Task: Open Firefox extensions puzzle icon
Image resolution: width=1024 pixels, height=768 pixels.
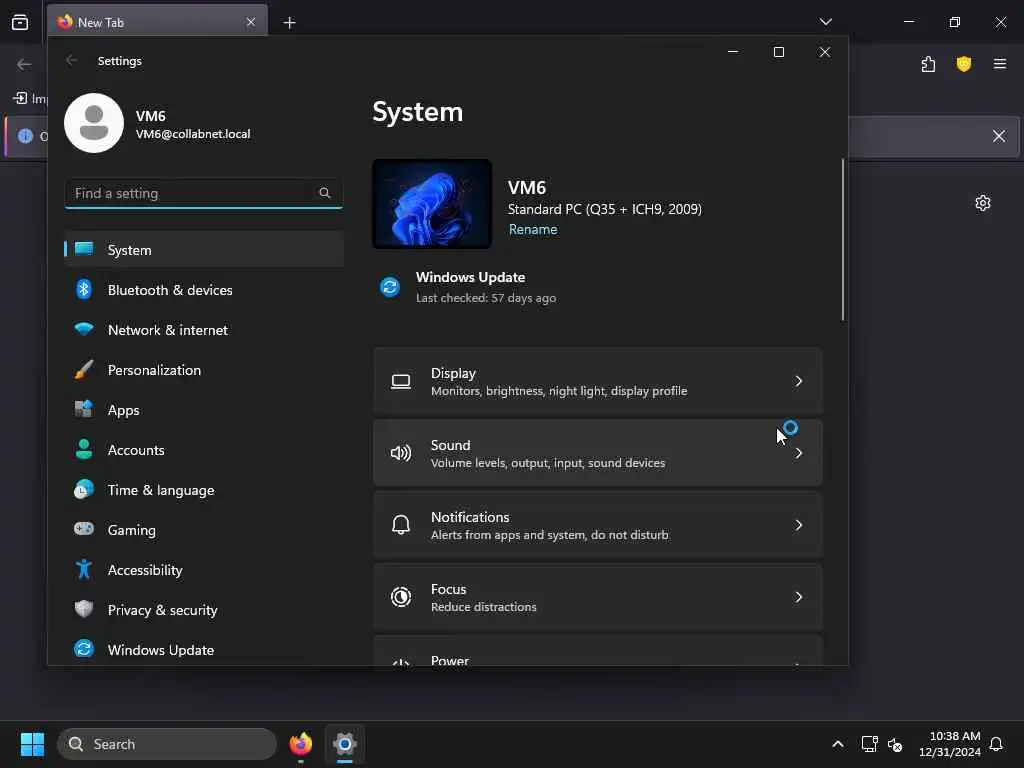Action: [928, 64]
